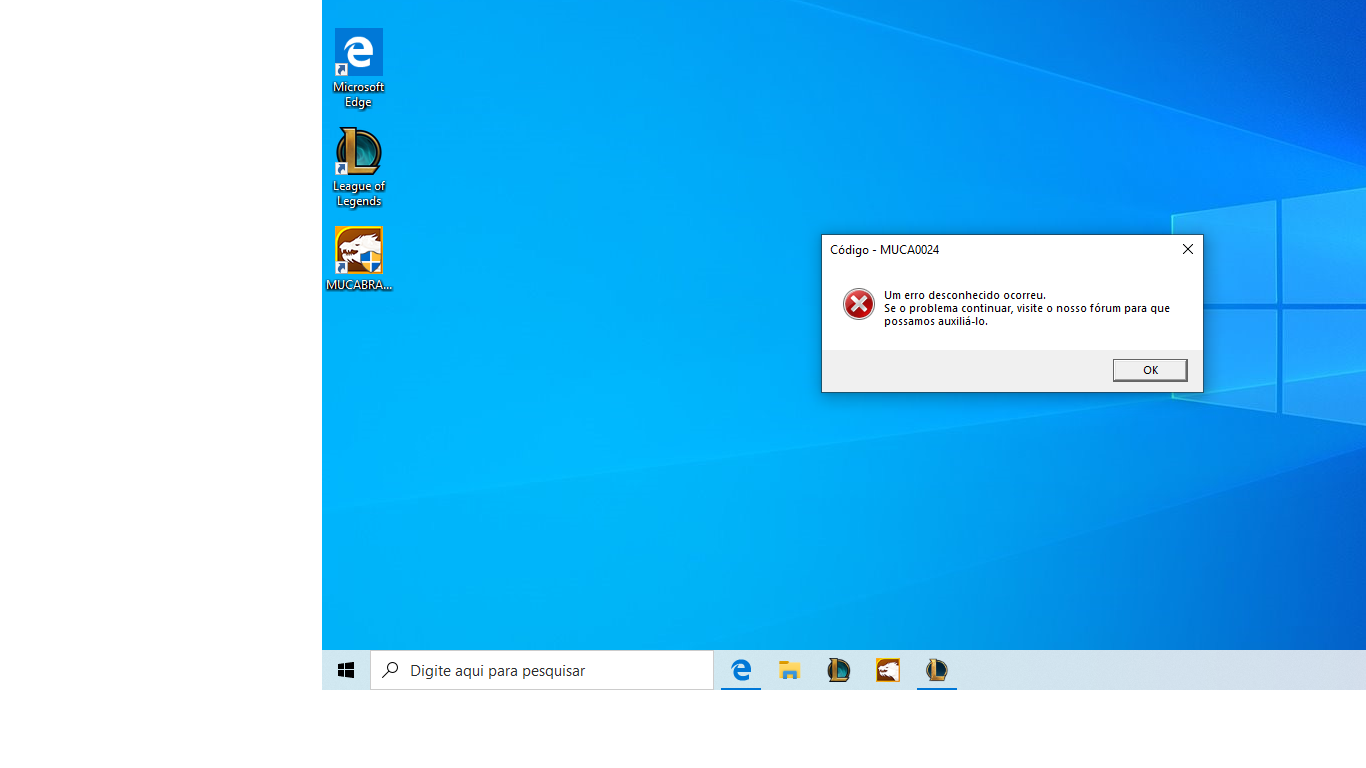The image size is (1366, 768).
Task: Open the Windows Start menu
Action: 346,670
